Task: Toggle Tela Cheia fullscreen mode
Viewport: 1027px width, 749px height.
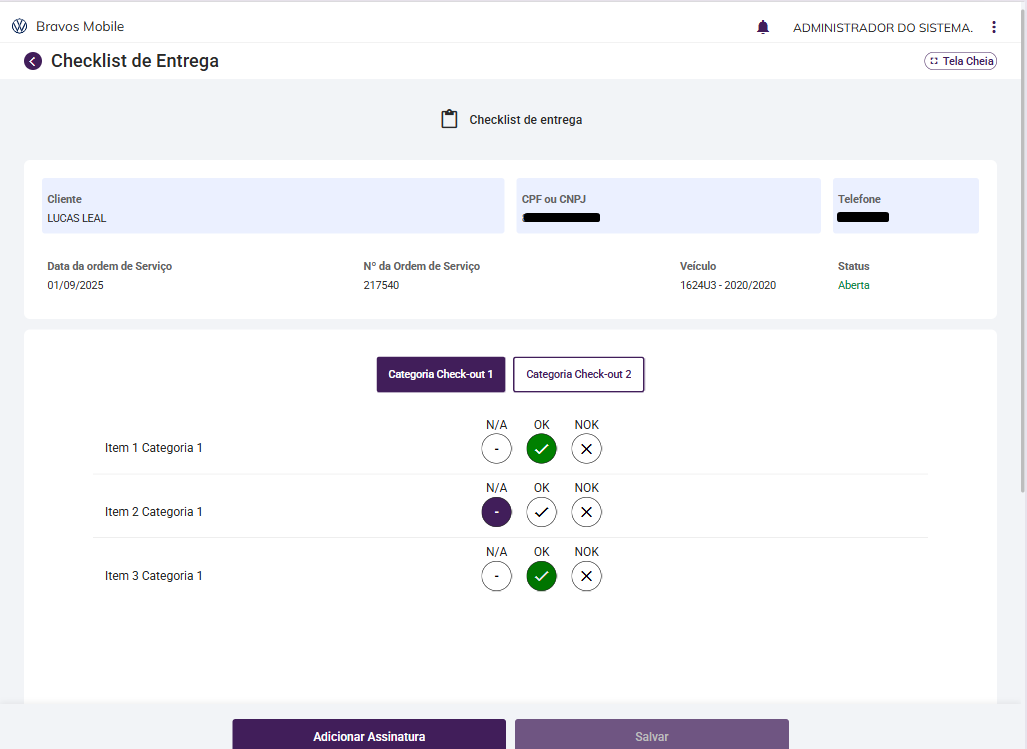Action: [960, 61]
